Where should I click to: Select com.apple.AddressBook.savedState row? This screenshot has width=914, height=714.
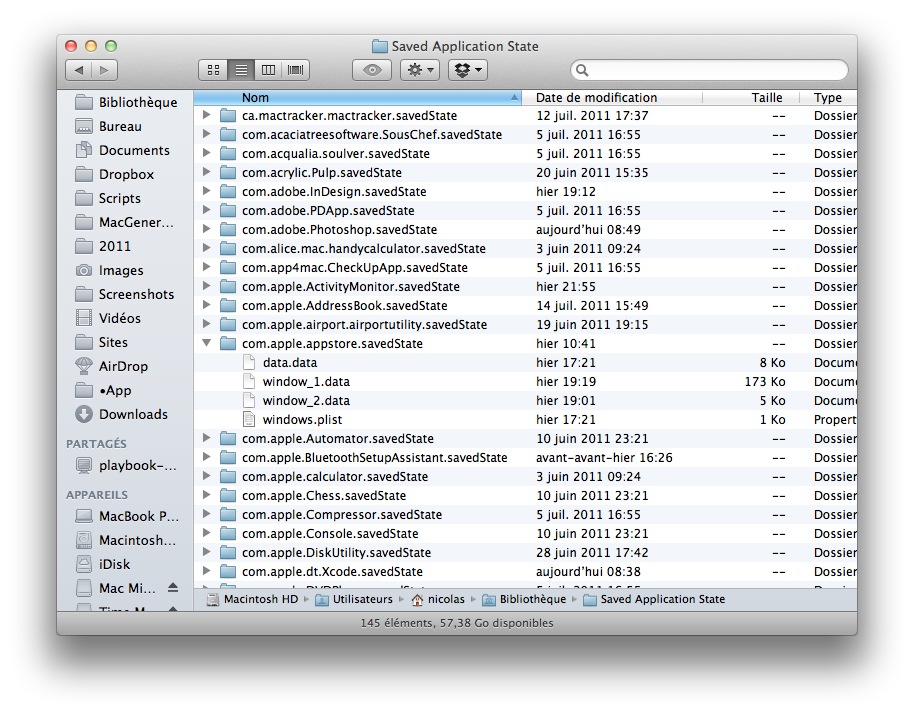pos(525,305)
